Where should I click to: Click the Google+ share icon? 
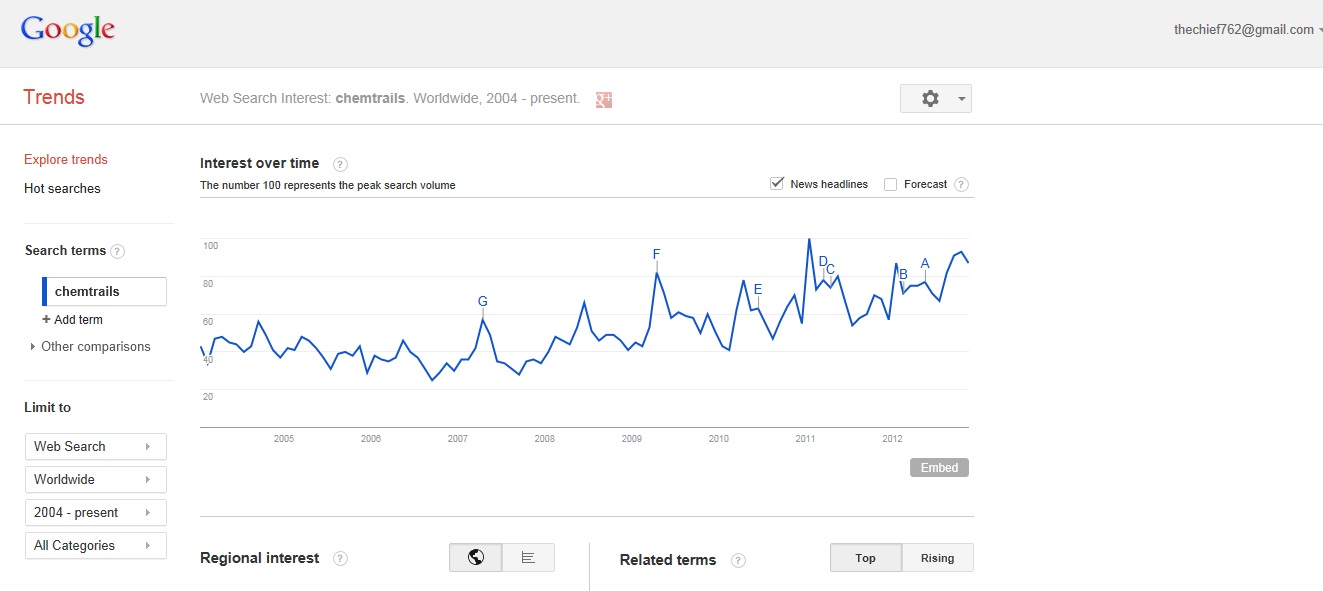[x=603, y=99]
